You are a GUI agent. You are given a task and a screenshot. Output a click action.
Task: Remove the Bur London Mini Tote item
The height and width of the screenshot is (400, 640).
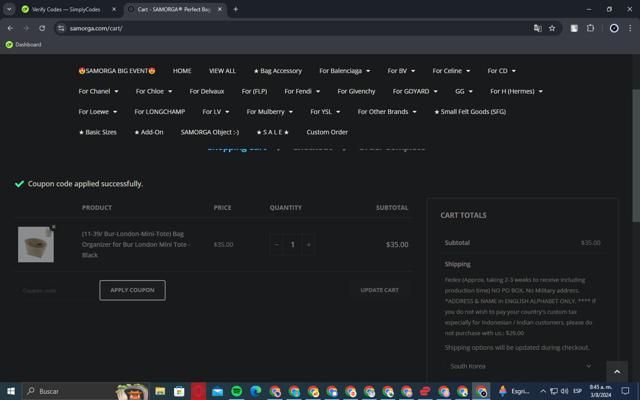pos(53,227)
